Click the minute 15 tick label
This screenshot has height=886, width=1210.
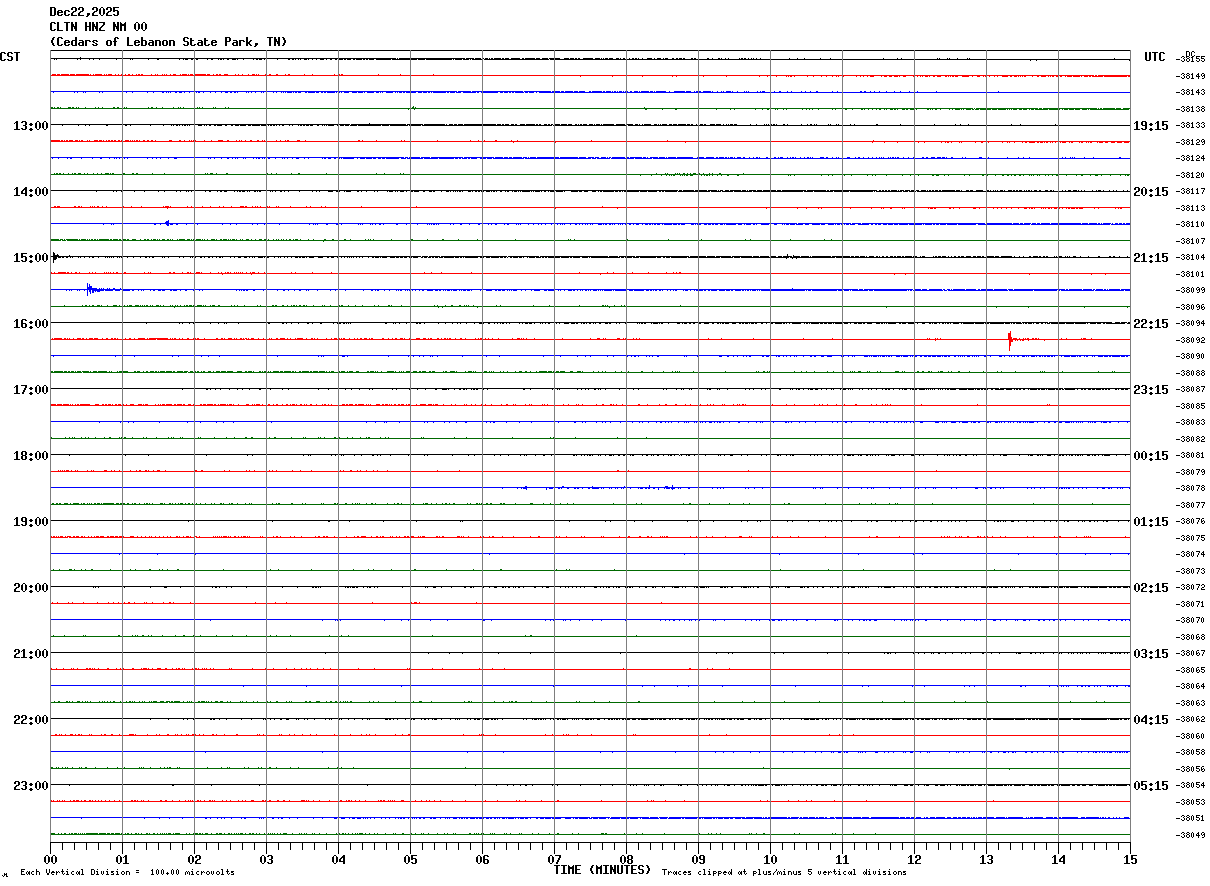[1130, 859]
